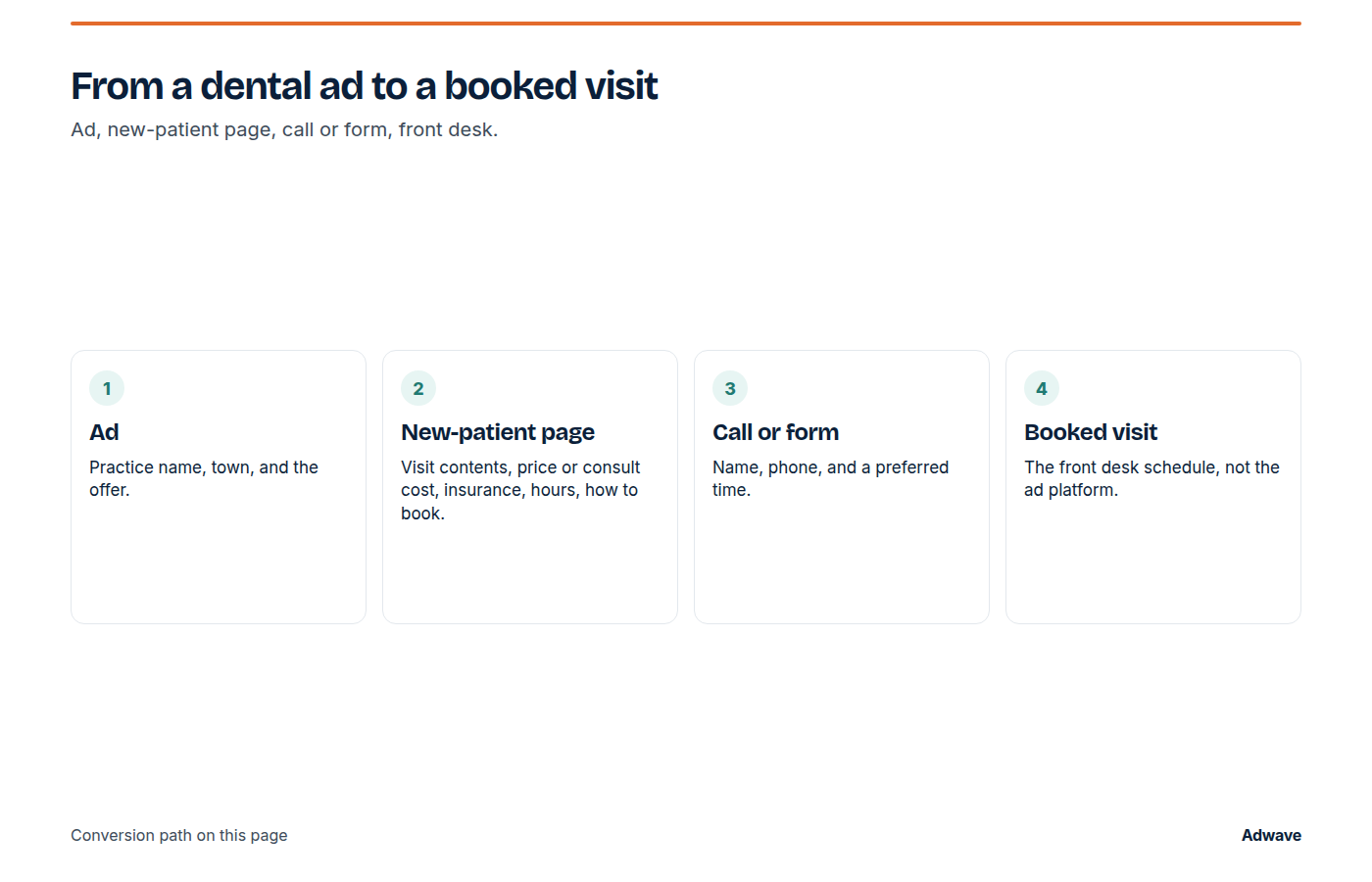
Task: Select the 'New-patient page' card heading
Action: point(498,432)
